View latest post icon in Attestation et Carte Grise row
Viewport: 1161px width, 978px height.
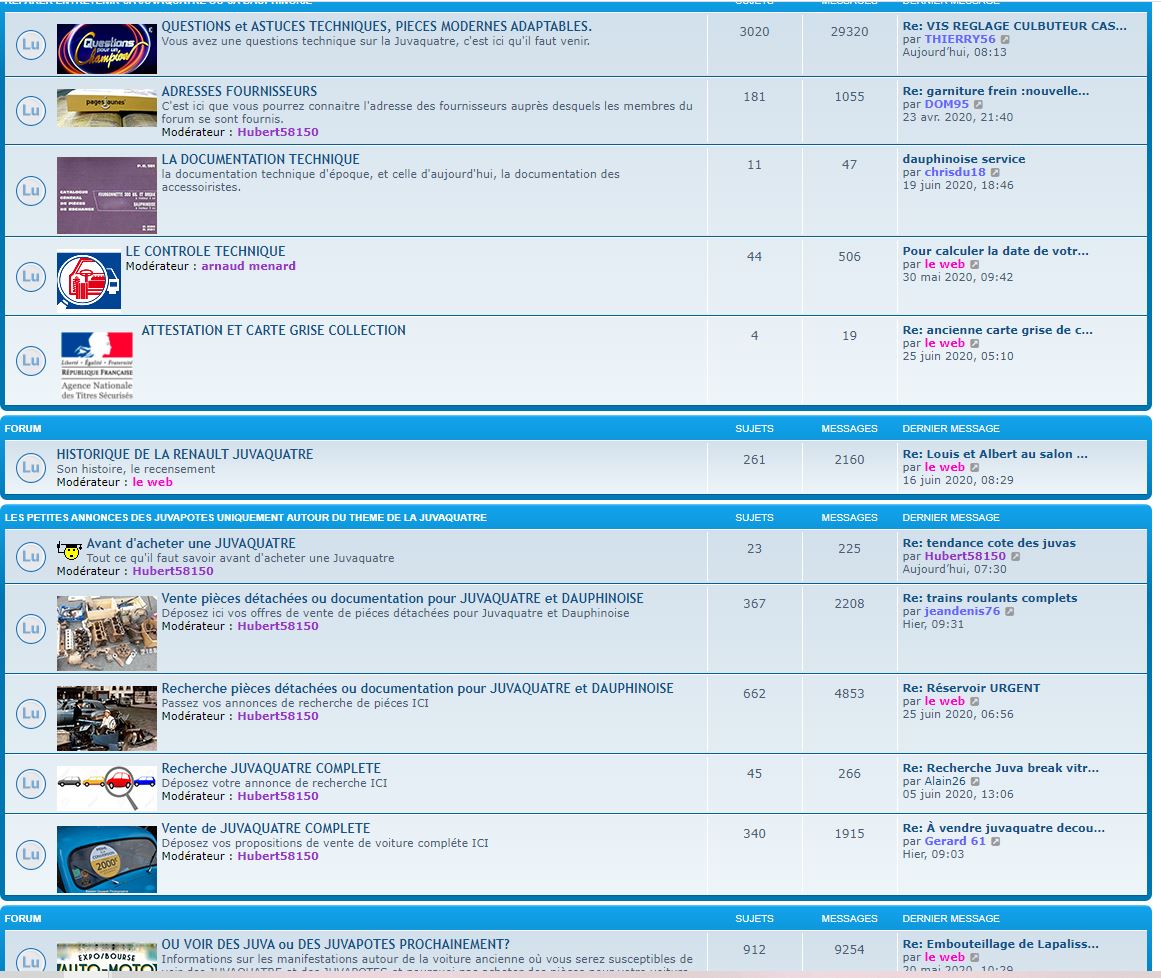974,344
